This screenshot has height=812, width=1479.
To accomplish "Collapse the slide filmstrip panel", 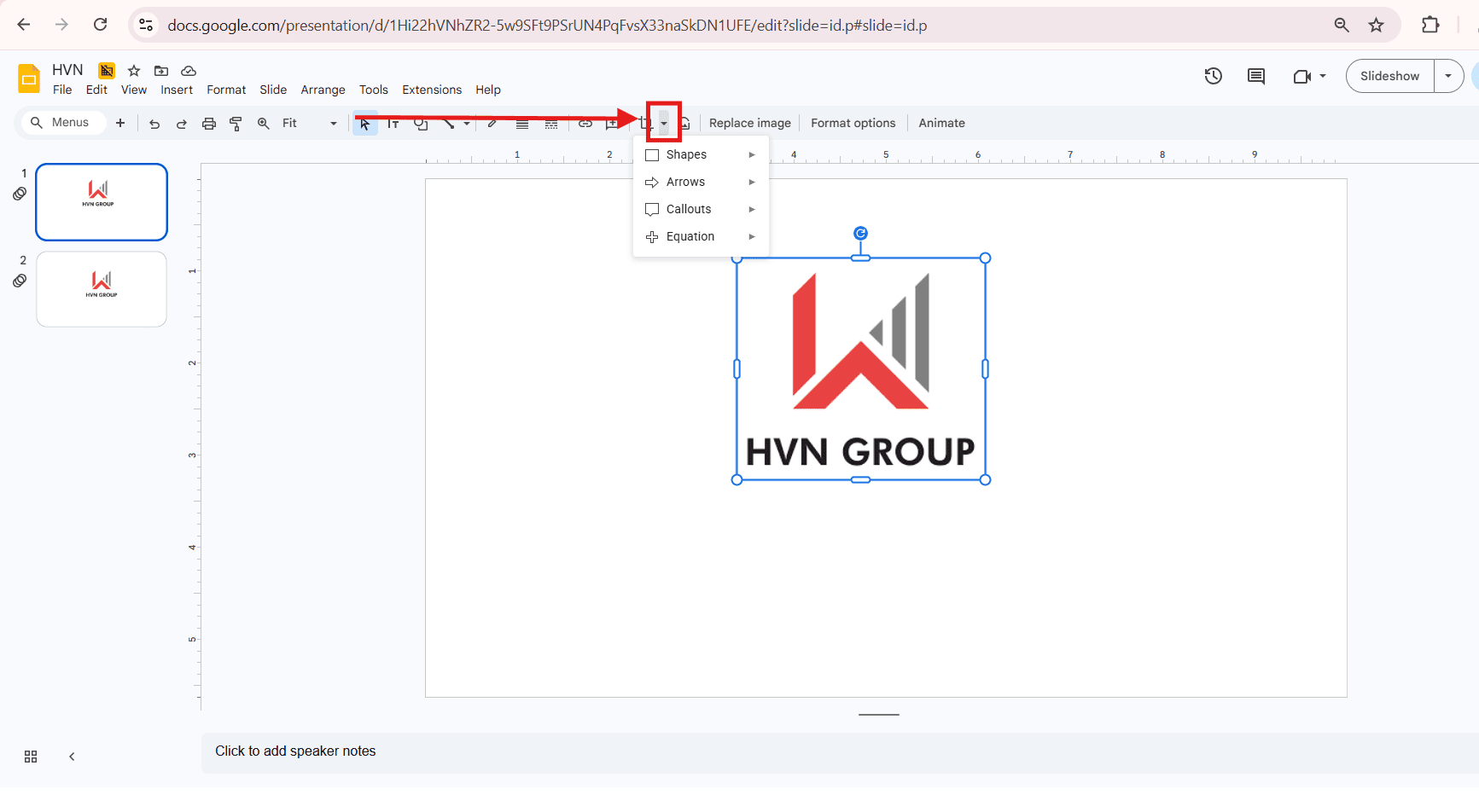I will [x=72, y=757].
